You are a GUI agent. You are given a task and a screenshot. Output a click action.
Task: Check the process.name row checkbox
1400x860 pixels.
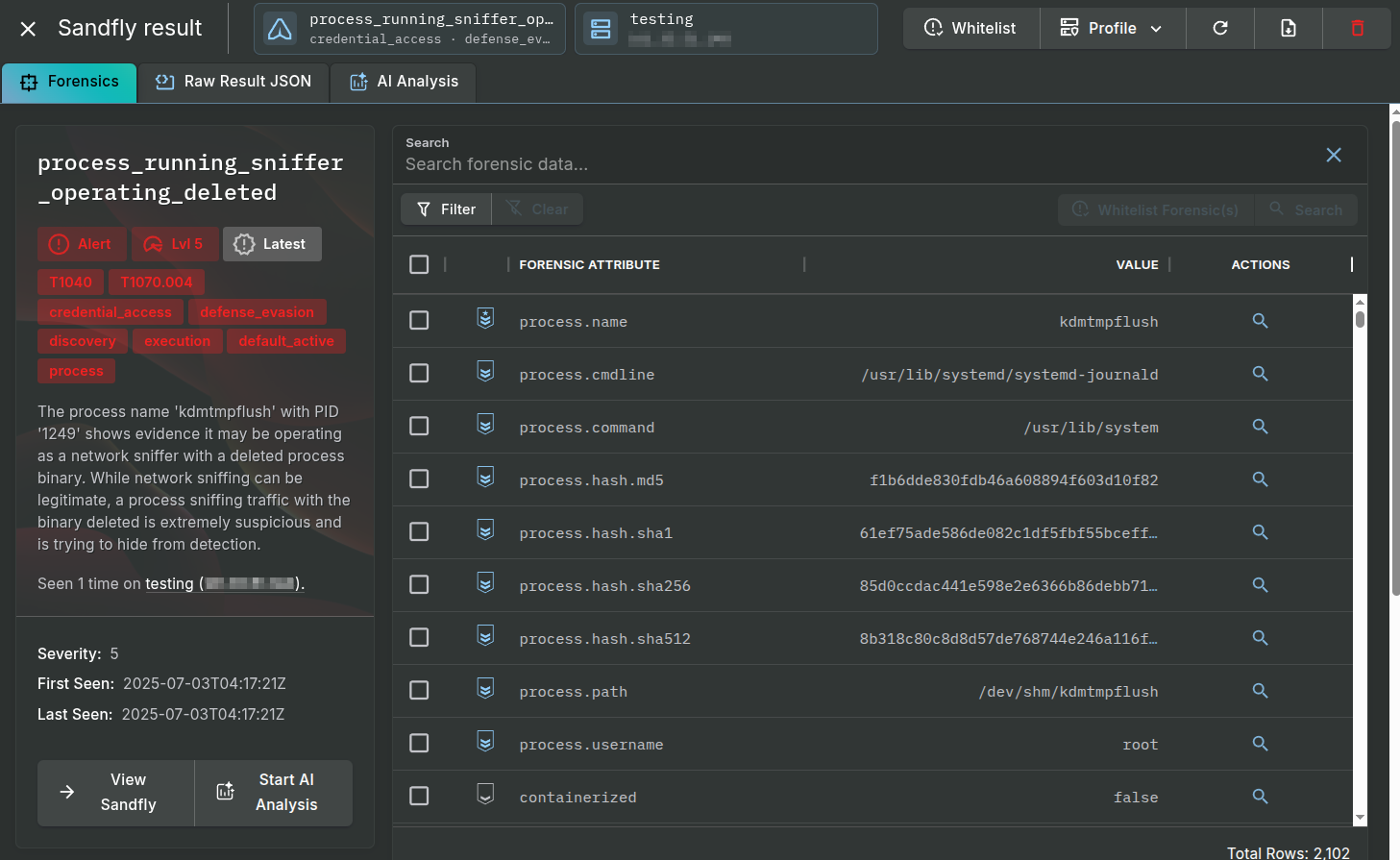point(419,320)
